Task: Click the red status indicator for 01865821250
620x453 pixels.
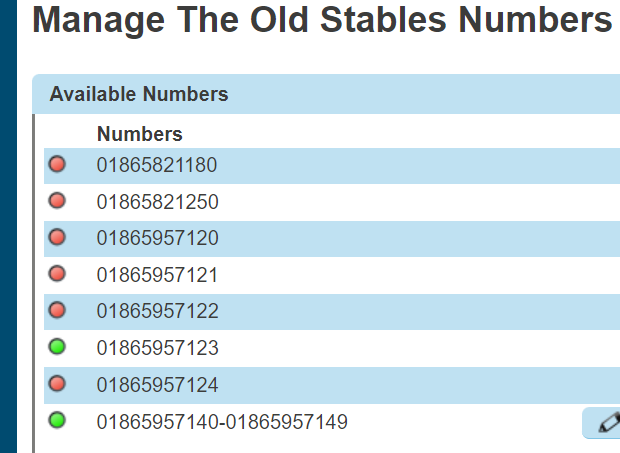Action: pos(57,201)
